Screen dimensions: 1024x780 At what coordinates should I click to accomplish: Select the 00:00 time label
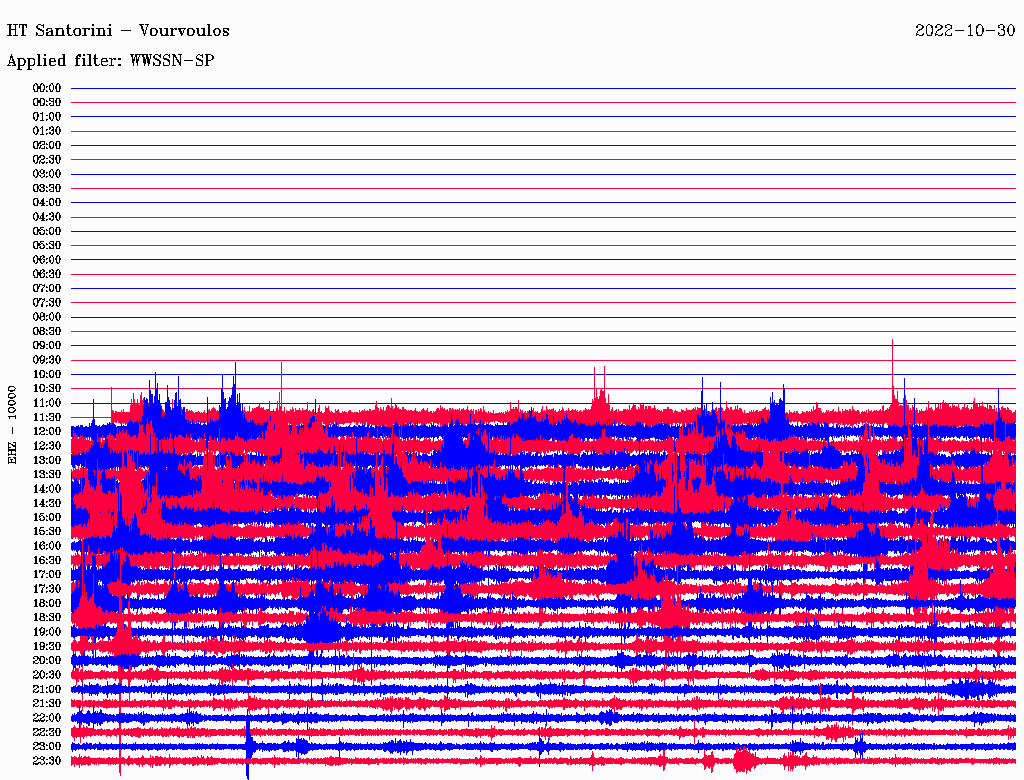coord(47,88)
